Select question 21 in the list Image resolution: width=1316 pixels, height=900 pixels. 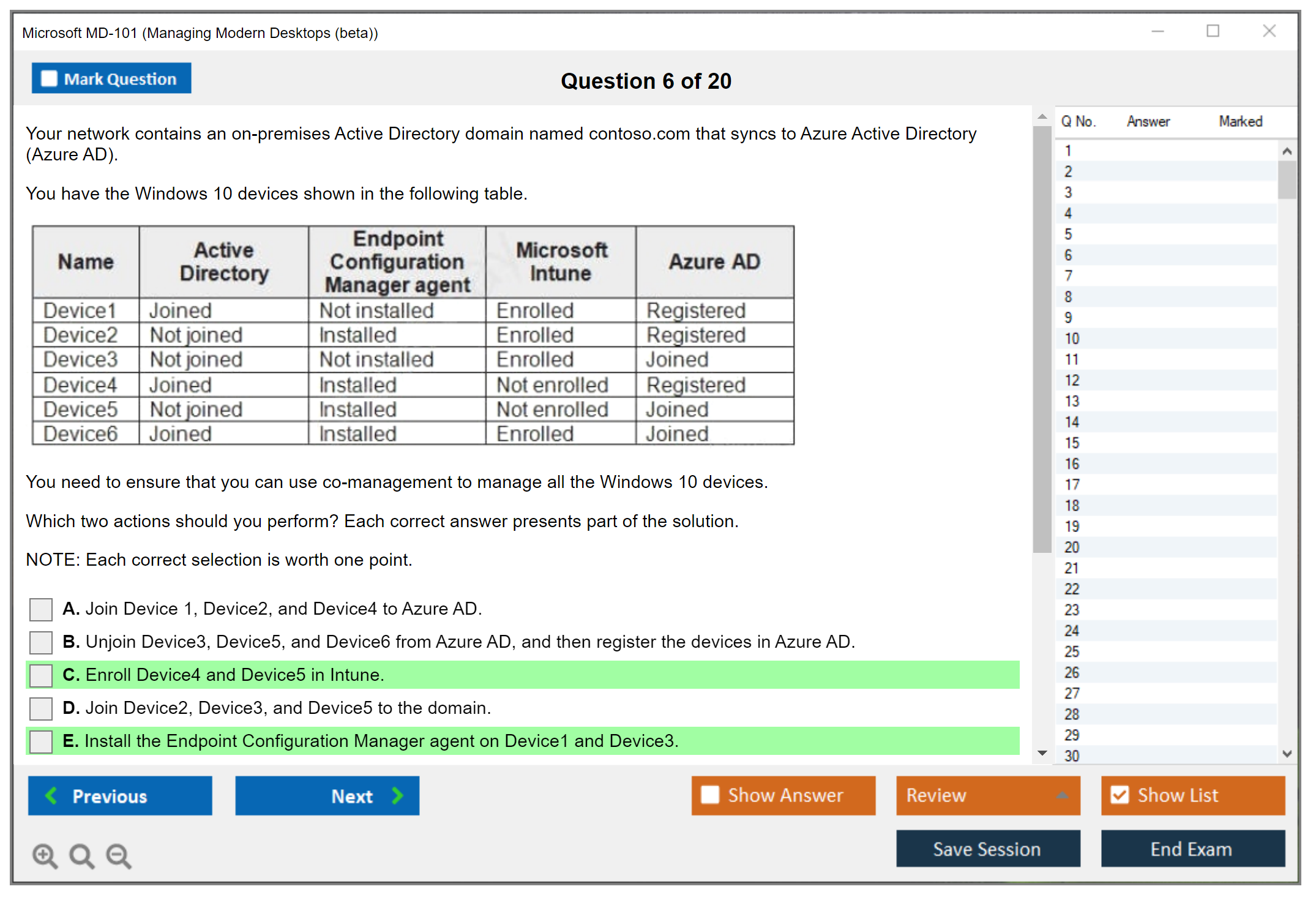tap(1072, 568)
